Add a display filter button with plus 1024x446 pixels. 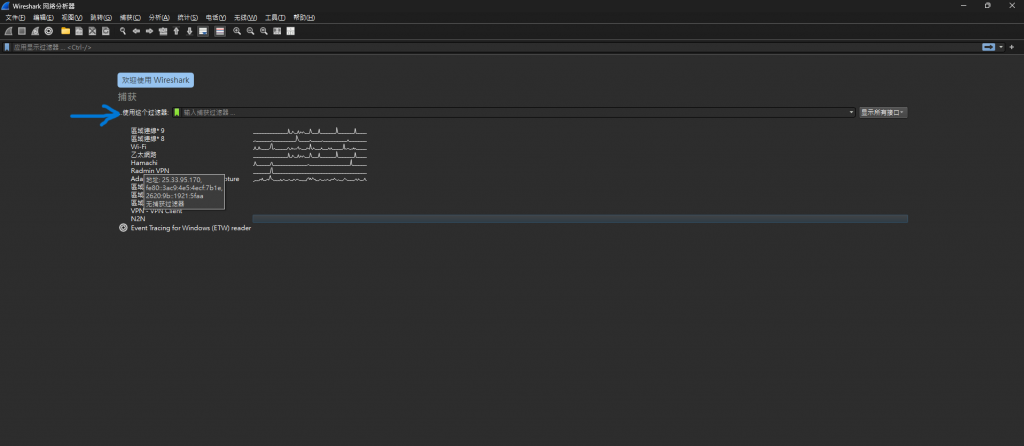coord(1012,47)
